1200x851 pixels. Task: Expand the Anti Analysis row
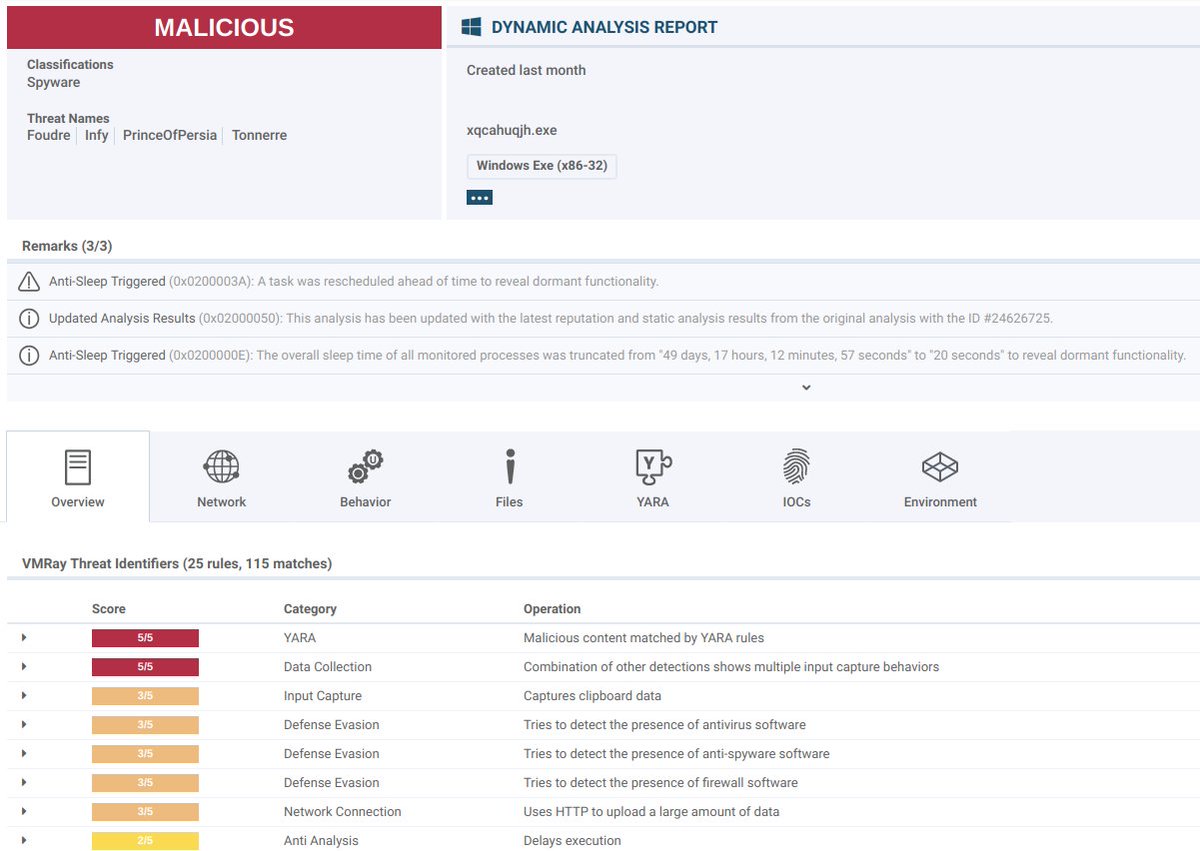point(24,841)
